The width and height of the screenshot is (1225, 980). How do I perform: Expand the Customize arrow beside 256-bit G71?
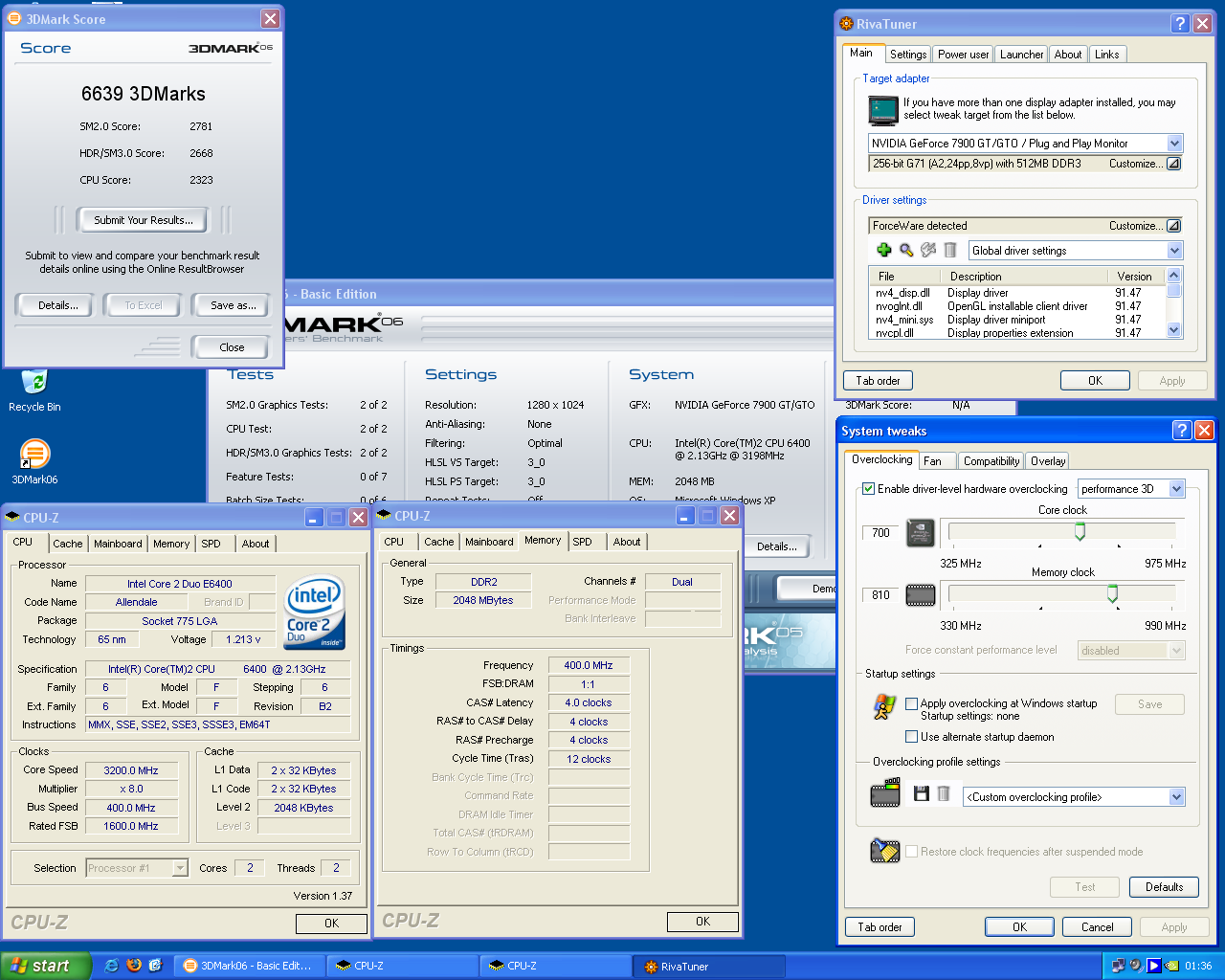pyautogui.click(x=1173, y=164)
